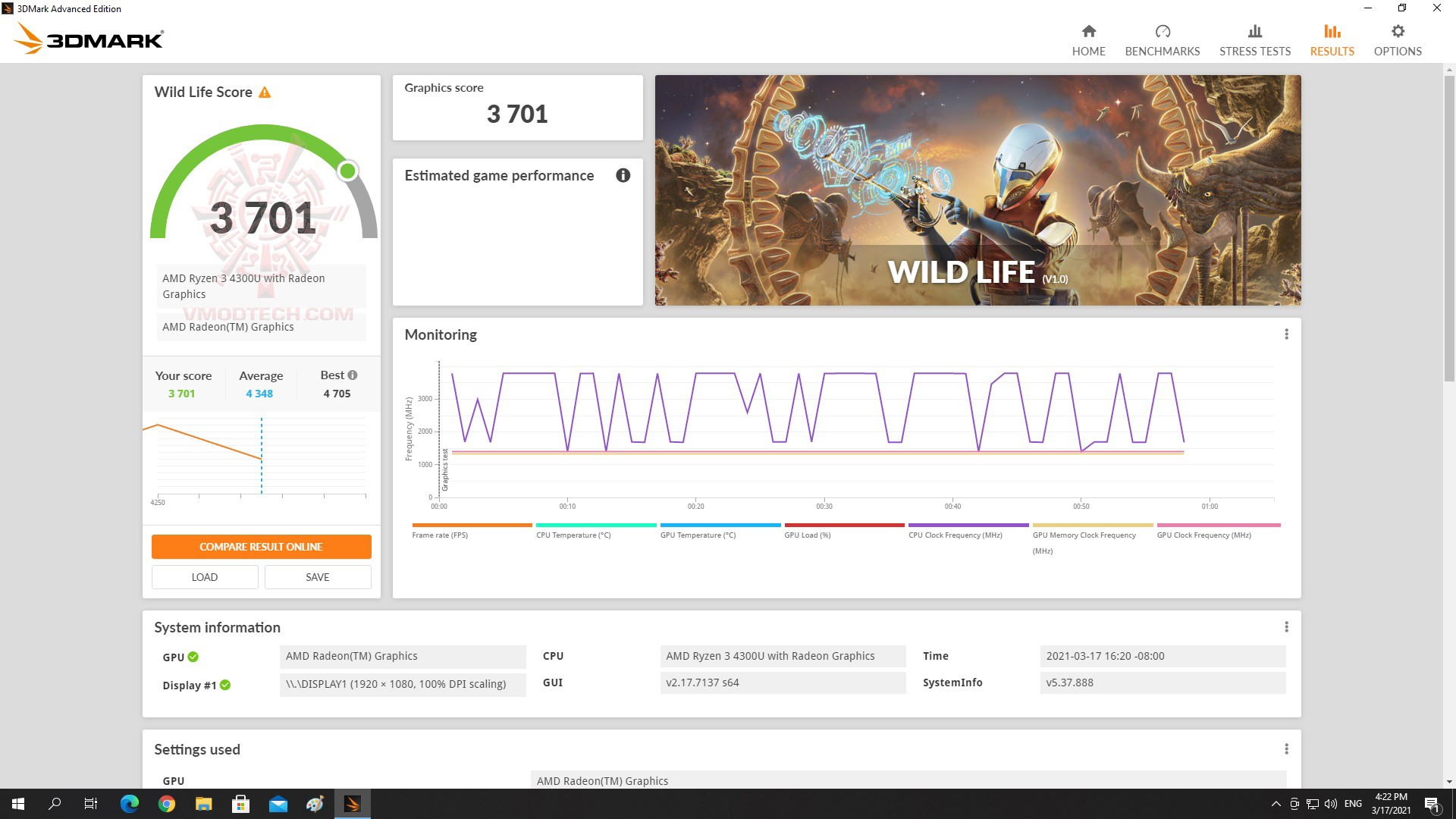Open the Benchmarks gauge icon
The height and width of the screenshot is (819, 1456).
pos(1162,32)
